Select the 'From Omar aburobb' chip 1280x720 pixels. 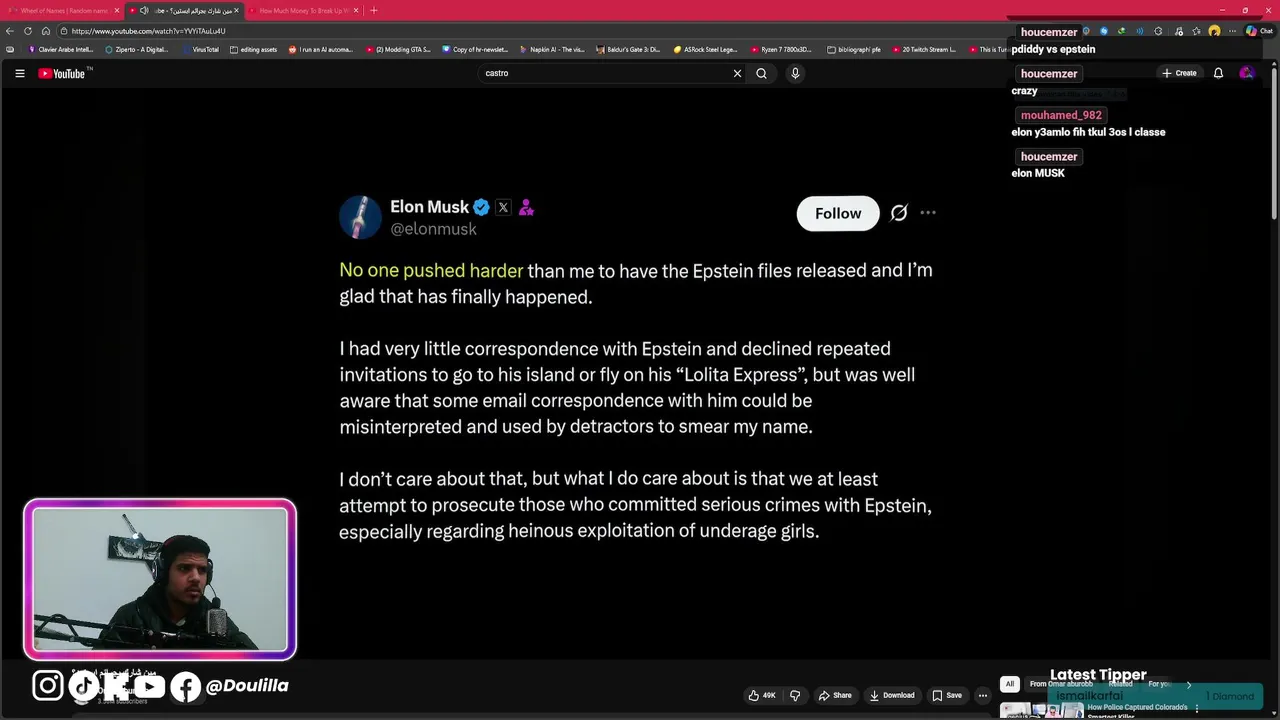pyautogui.click(x=1061, y=684)
